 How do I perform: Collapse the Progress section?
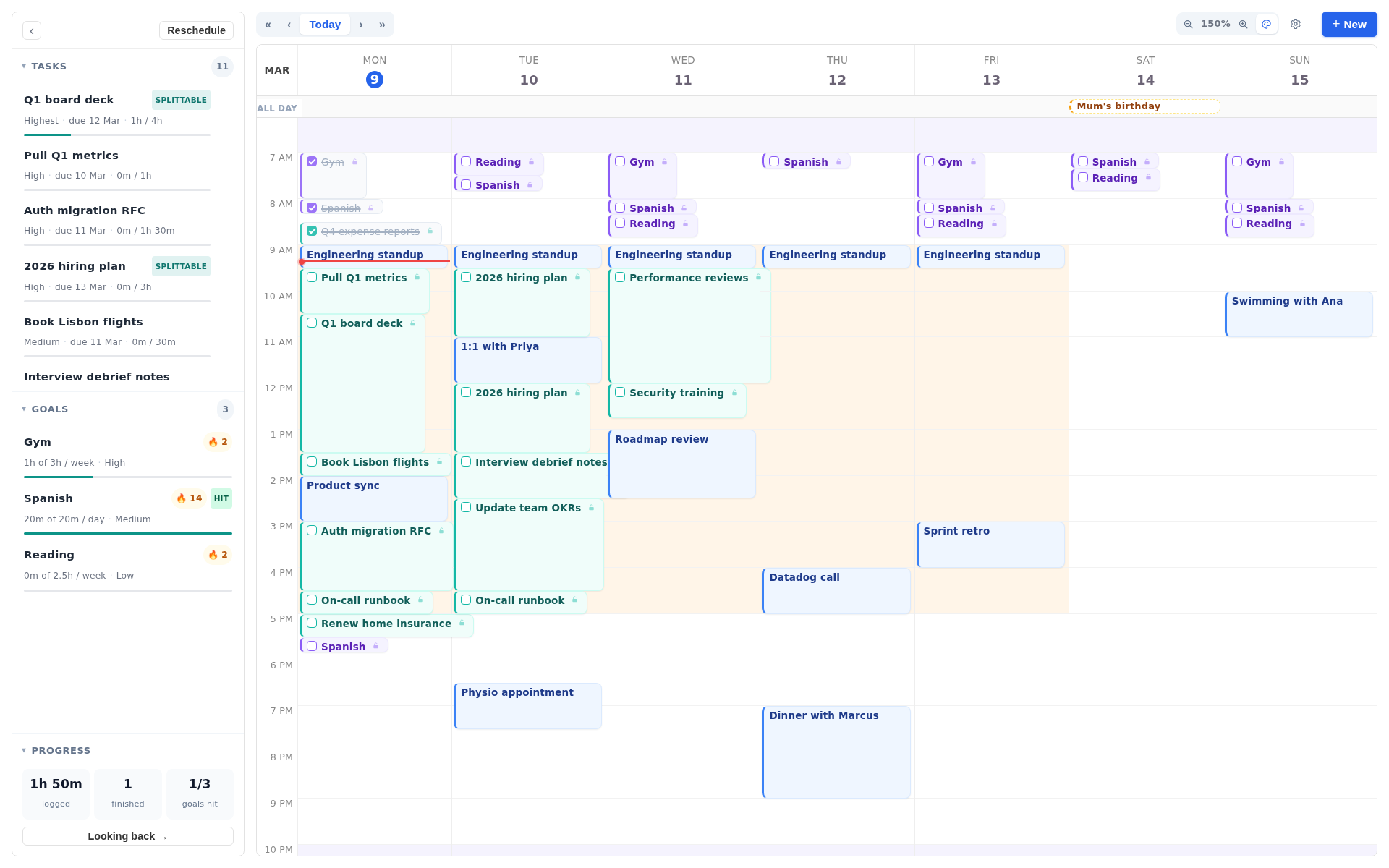coord(56,750)
